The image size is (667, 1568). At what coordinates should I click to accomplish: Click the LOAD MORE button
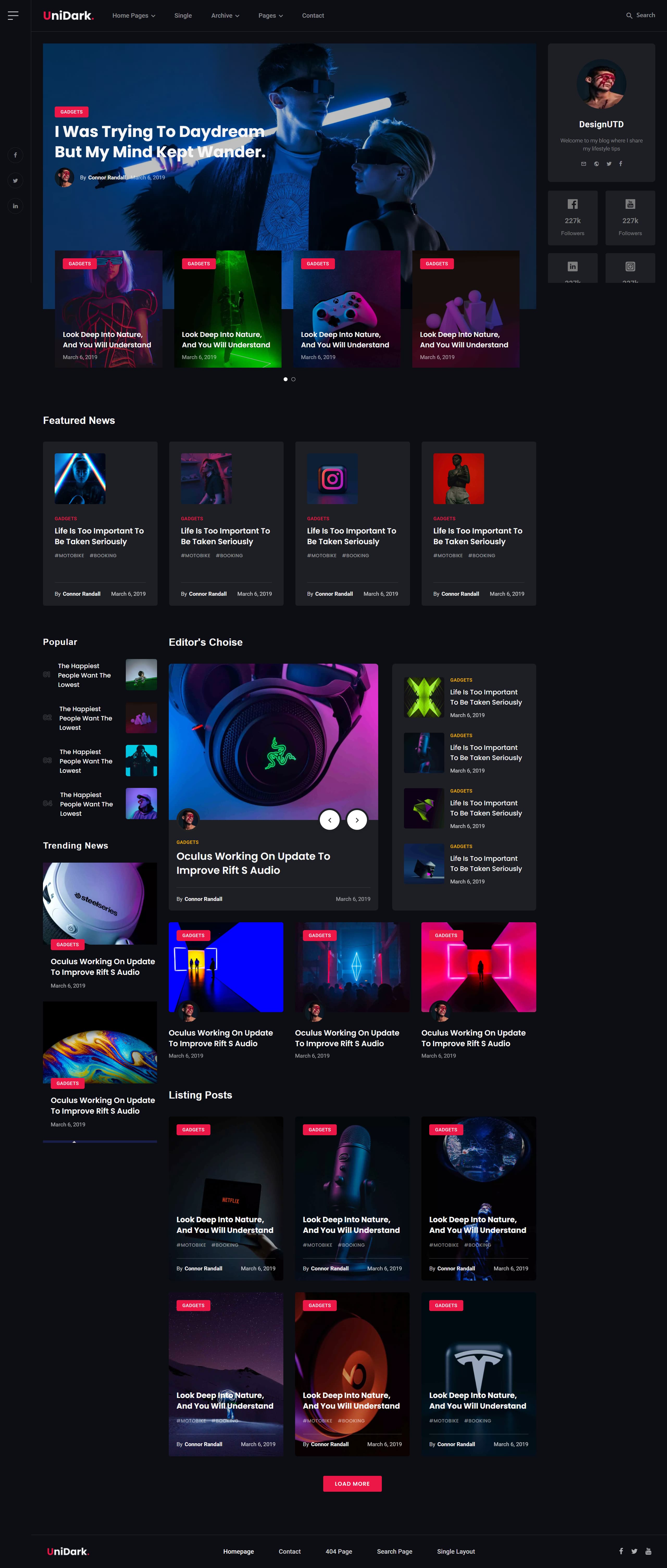352,1483
